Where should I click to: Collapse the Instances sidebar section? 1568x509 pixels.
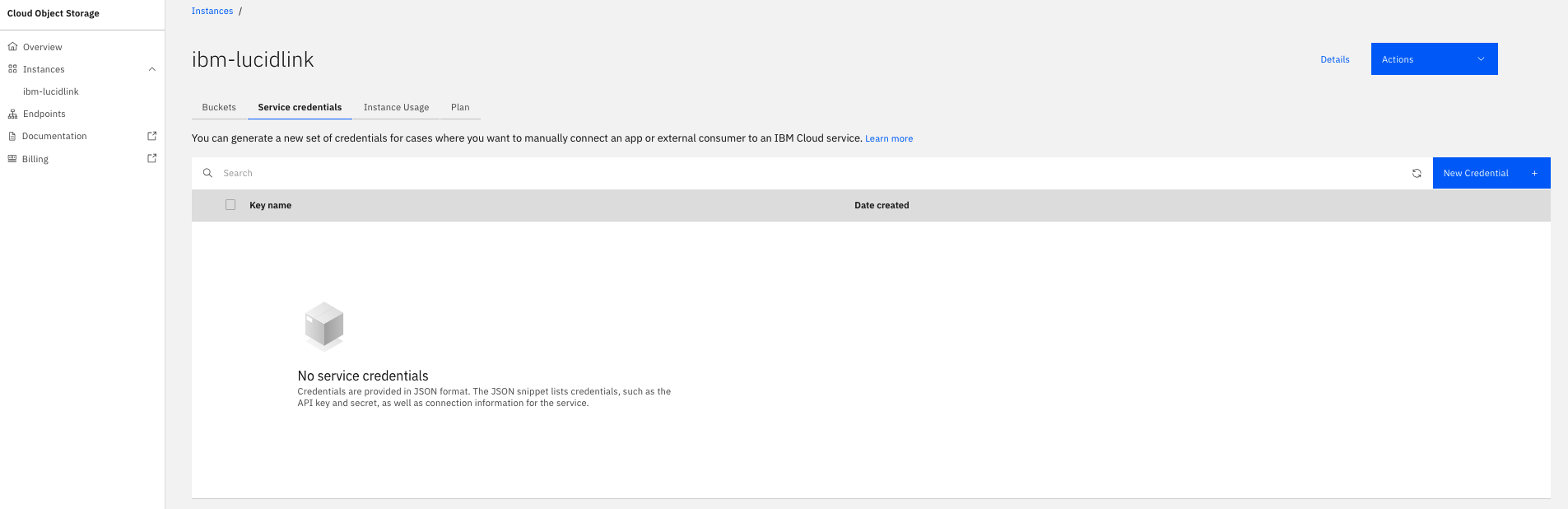tap(151, 69)
